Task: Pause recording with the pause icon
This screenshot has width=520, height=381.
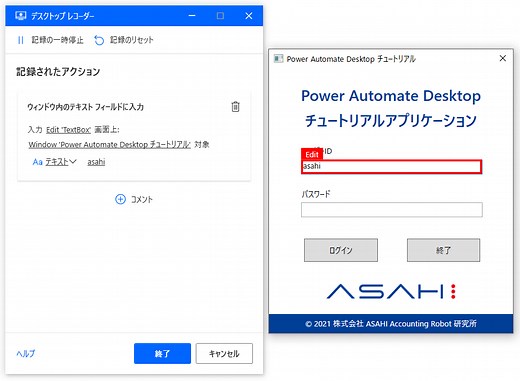Action: (21, 40)
